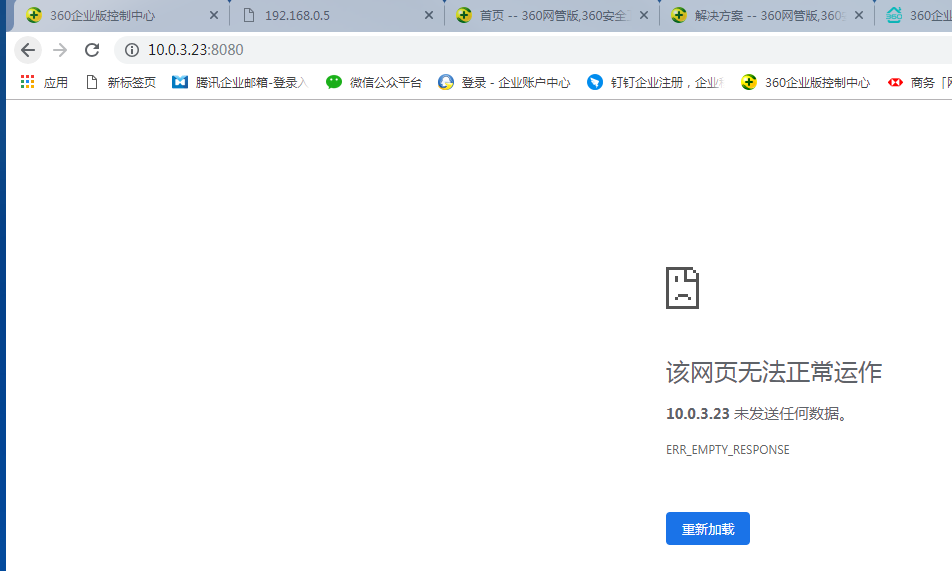Click the forward navigation arrow

coord(60,50)
